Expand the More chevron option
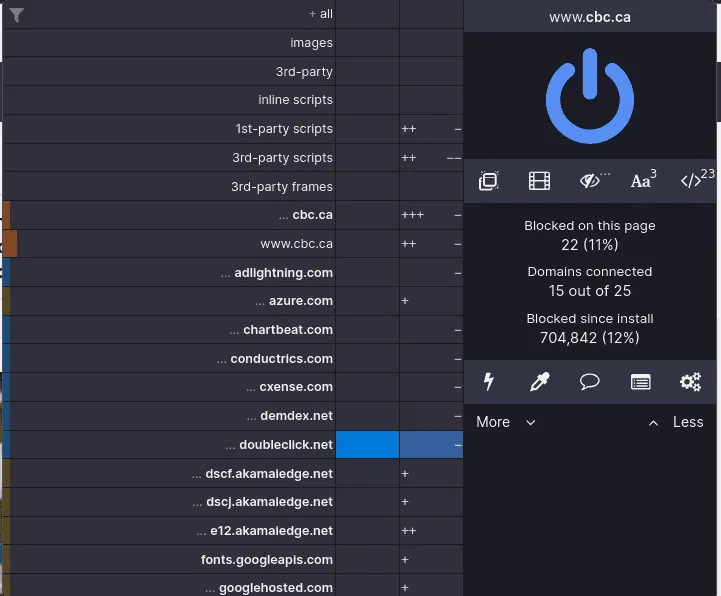The width and height of the screenshot is (721, 596). point(506,422)
